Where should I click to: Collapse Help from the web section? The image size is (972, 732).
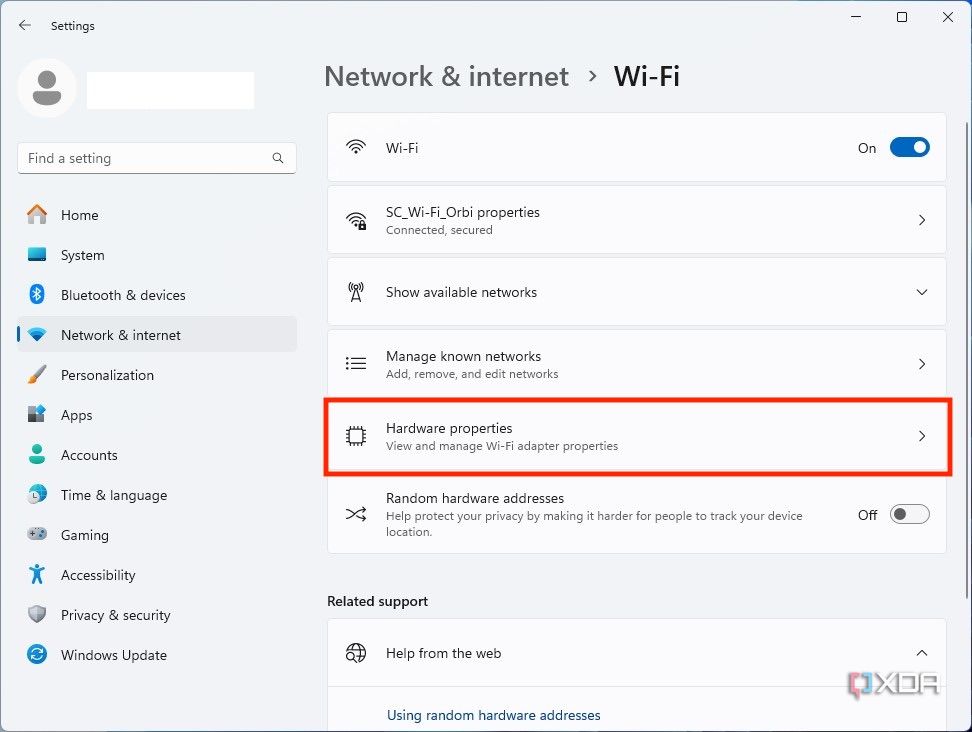[922, 653]
